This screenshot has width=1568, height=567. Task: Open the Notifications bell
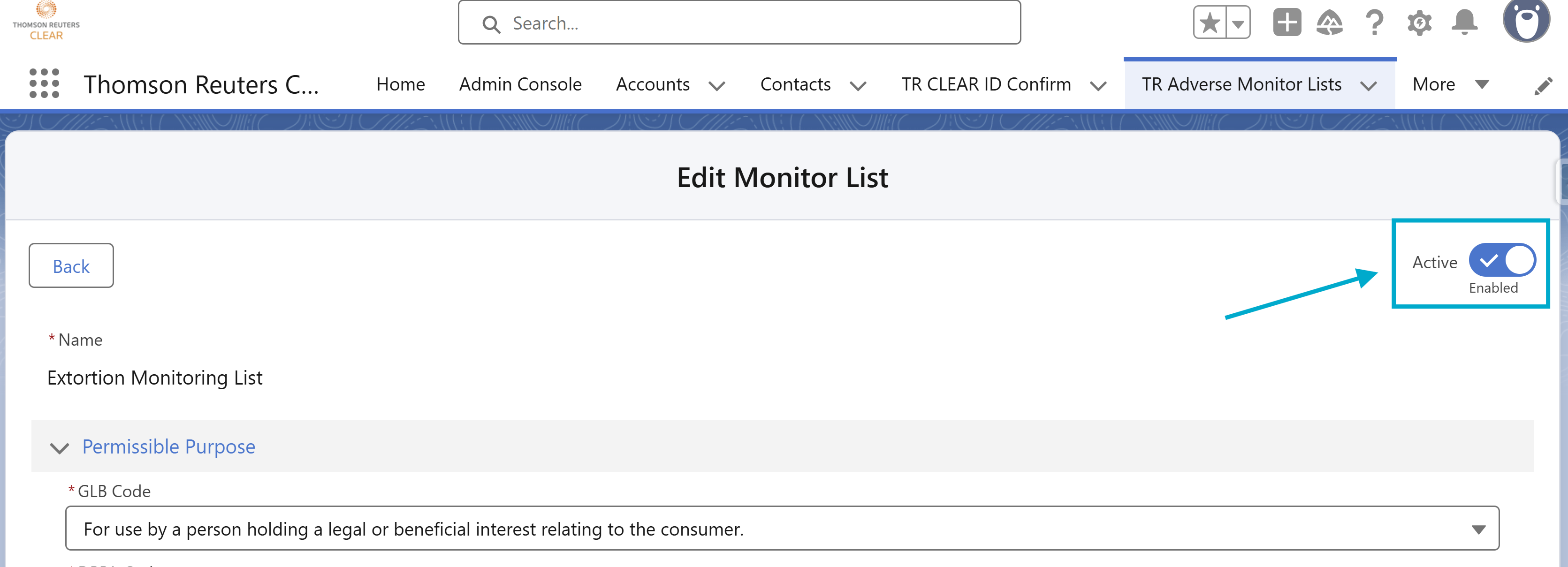point(1464,23)
